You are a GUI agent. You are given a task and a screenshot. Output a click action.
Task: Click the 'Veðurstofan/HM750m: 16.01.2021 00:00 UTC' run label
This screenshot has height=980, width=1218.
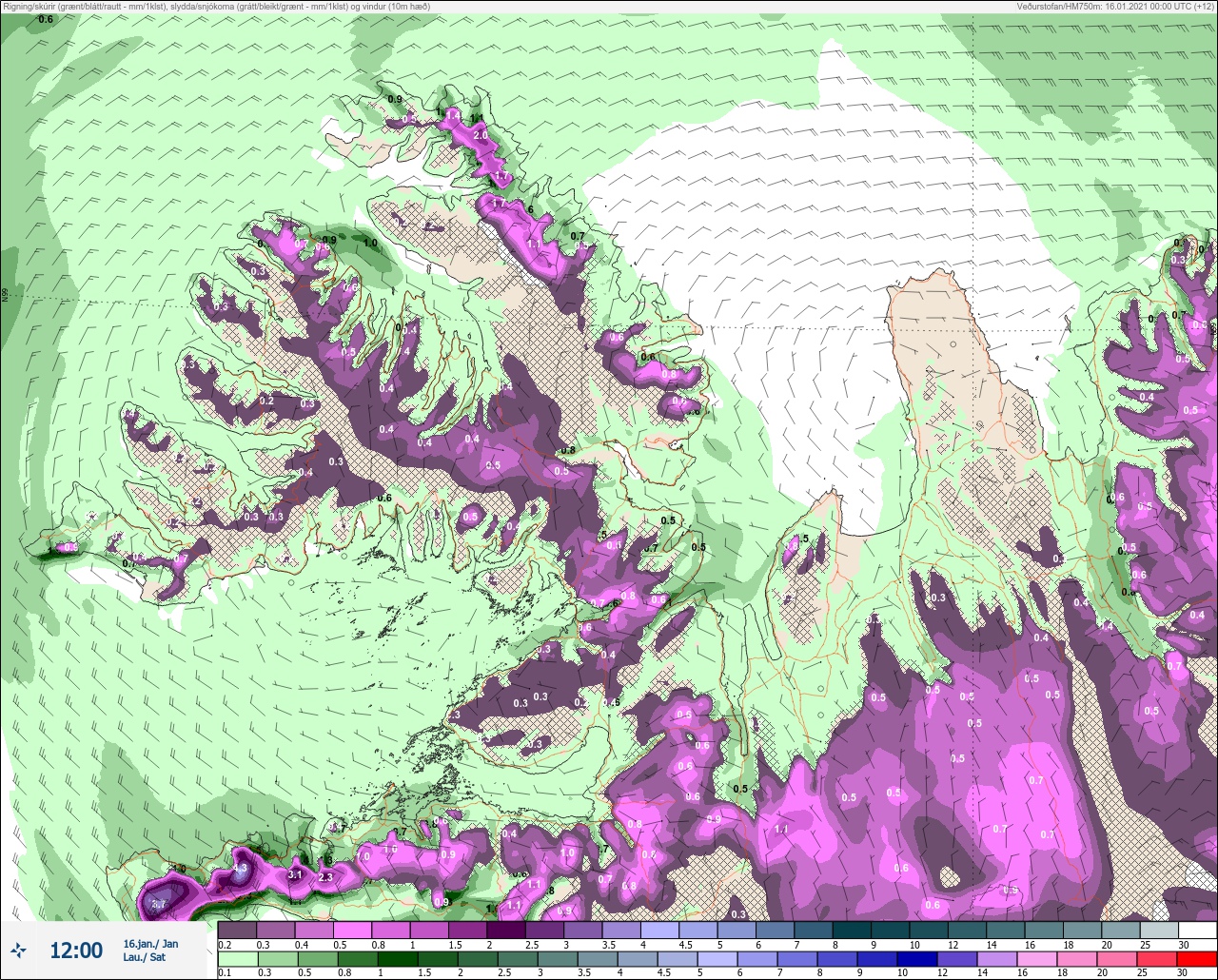coord(1113,7)
